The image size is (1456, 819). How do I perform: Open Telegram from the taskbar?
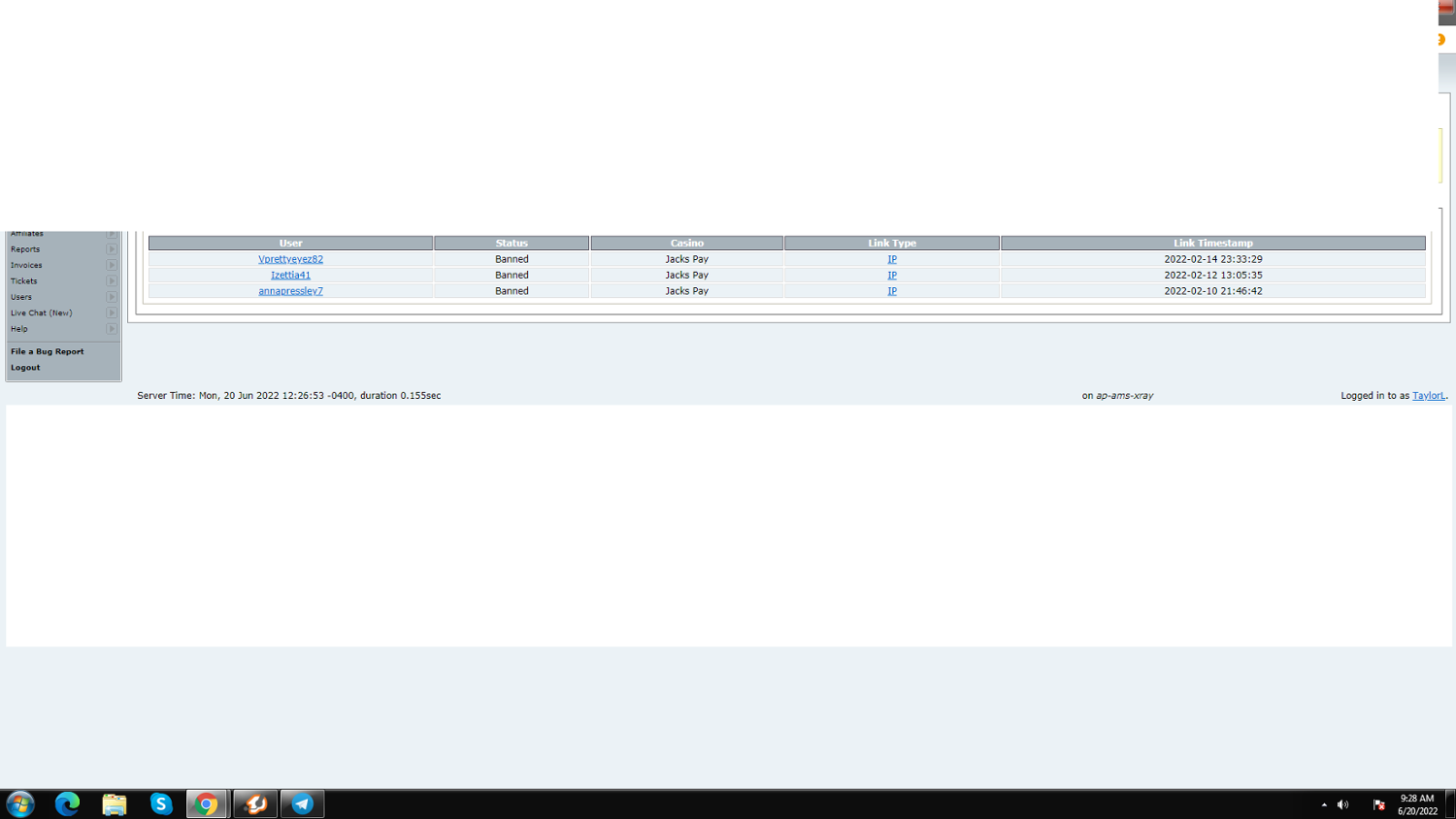pyautogui.click(x=303, y=803)
